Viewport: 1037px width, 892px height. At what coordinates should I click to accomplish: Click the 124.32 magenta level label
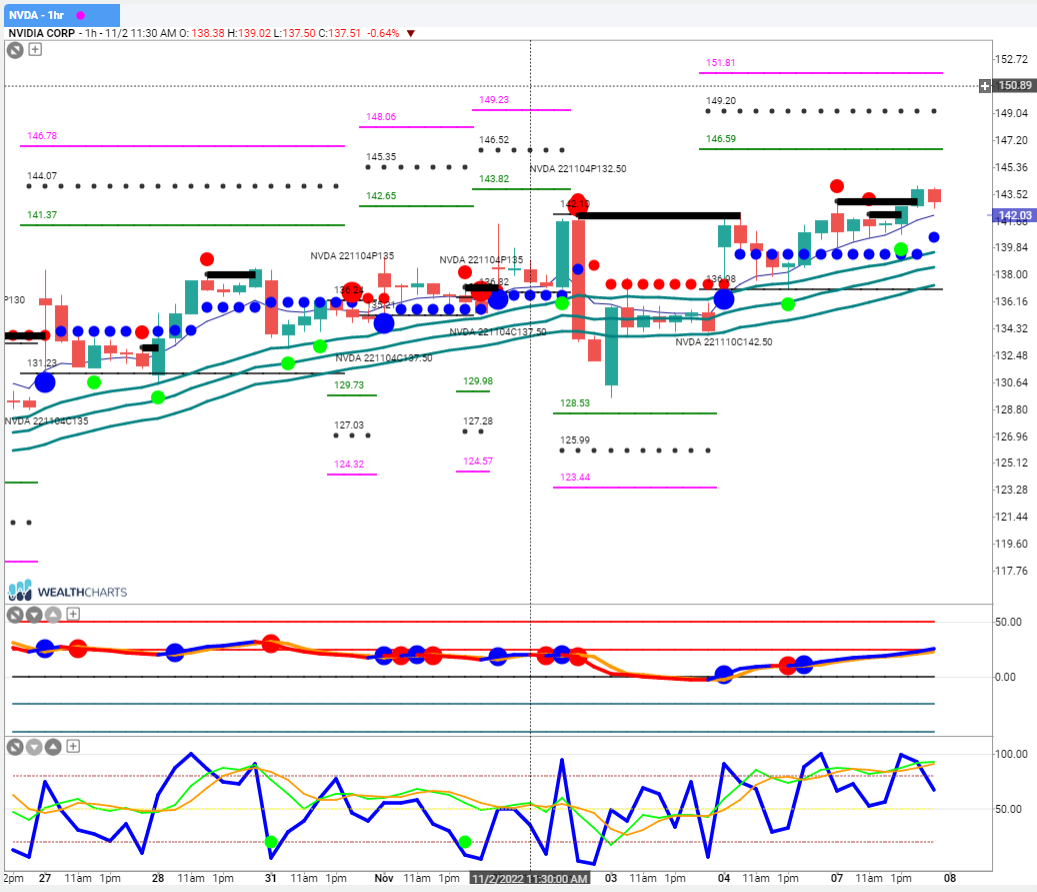(x=349, y=464)
